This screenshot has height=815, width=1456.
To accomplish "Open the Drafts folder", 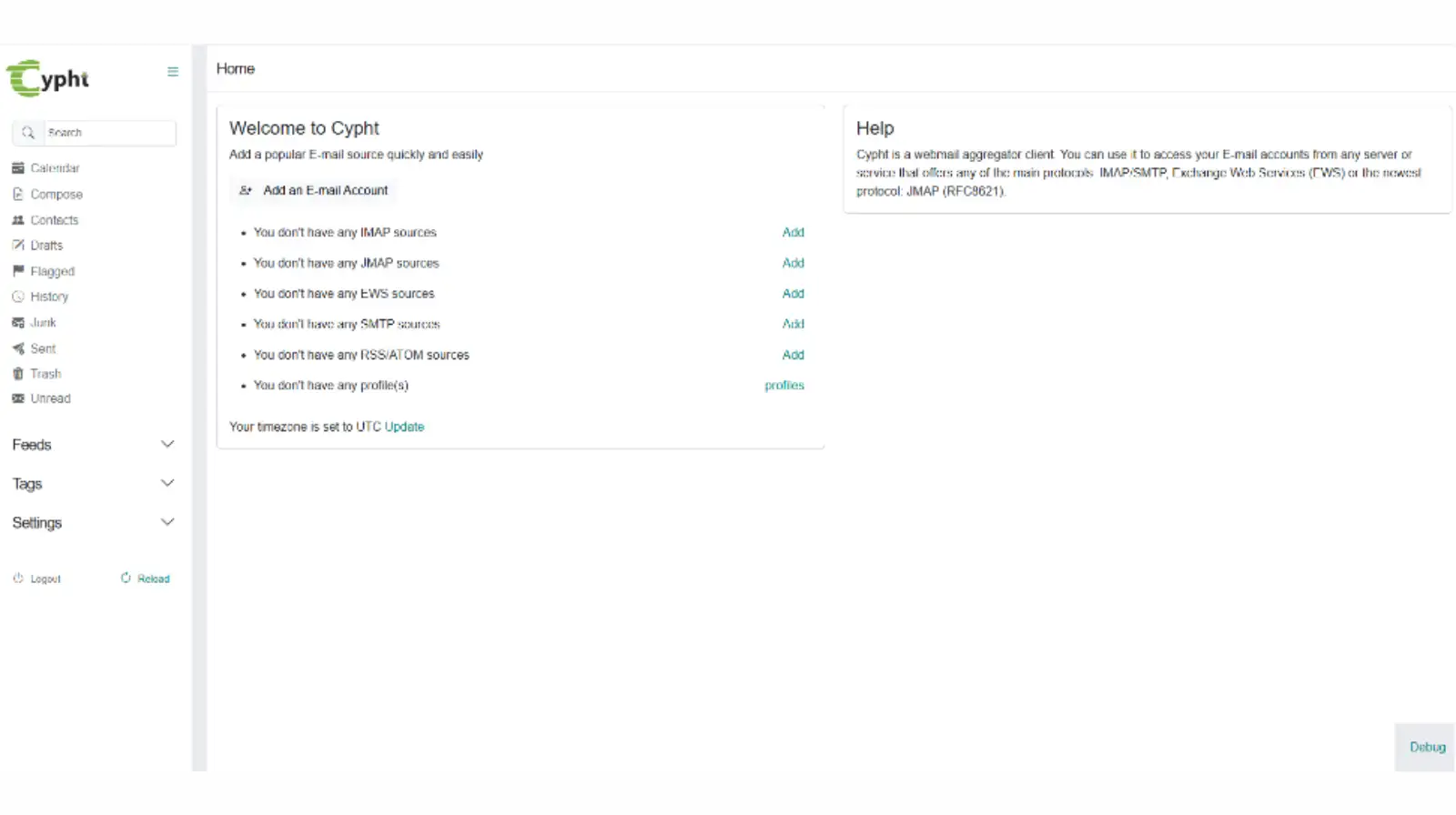I will point(45,246).
